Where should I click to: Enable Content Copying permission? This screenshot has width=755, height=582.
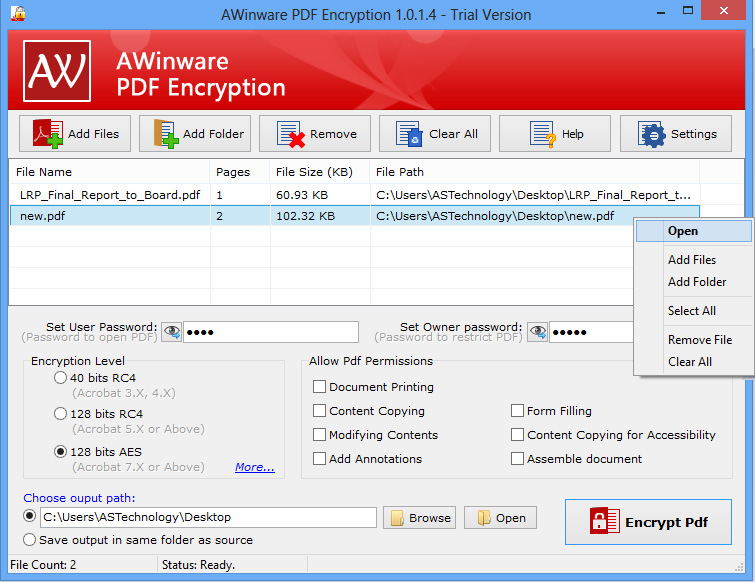tap(319, 411)
